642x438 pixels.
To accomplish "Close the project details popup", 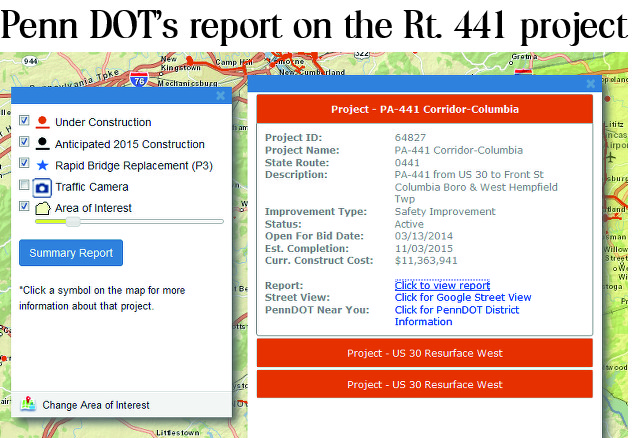I will point(590,85).
